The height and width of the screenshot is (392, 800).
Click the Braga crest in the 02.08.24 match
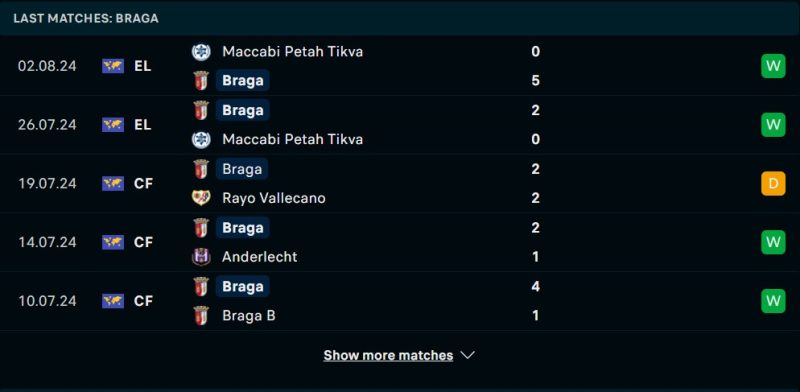tap(201, 81)
